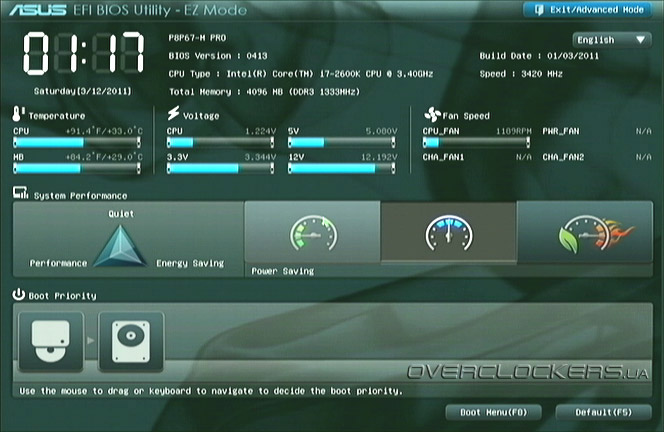Click the 3.3V voltage bar
Screen dimensions: 664x432
coord(220,169)
